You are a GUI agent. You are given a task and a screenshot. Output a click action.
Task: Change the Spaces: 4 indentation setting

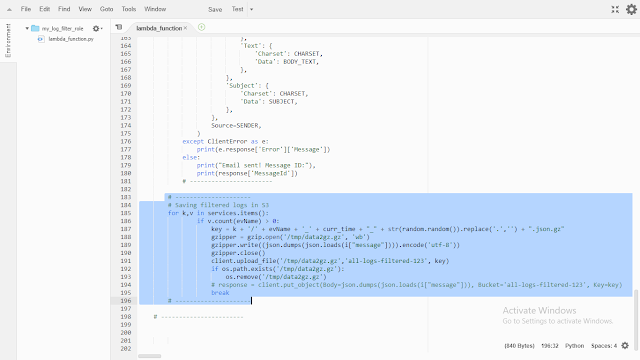click(604, 346)
